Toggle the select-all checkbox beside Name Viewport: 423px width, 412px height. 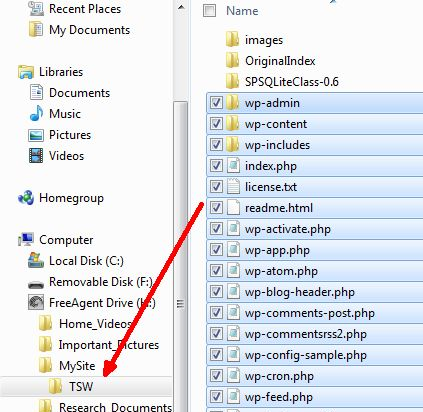pyautogui.click(x=209, y=11)
